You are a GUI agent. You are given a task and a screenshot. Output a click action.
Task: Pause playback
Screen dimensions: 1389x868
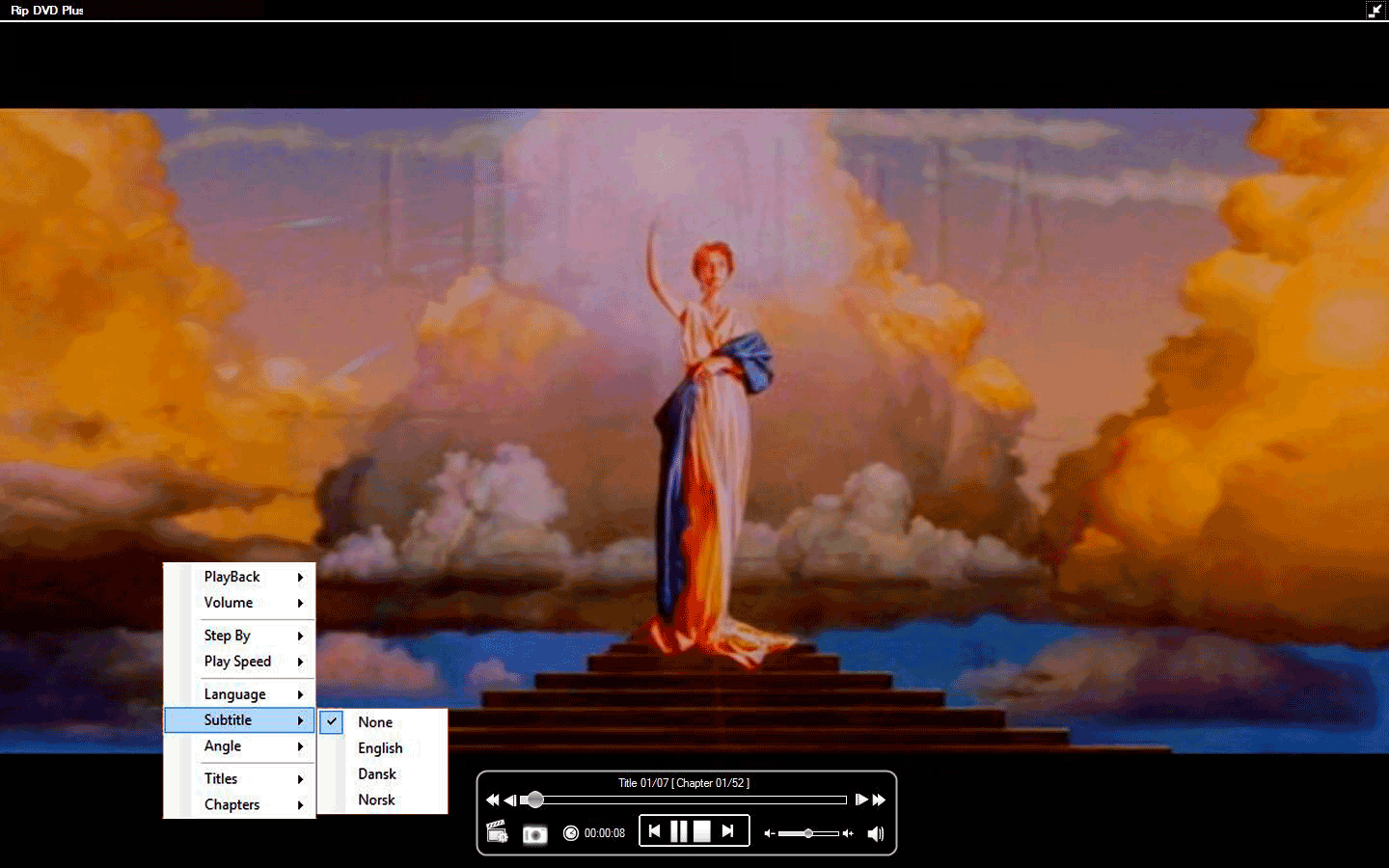point(679,831)
